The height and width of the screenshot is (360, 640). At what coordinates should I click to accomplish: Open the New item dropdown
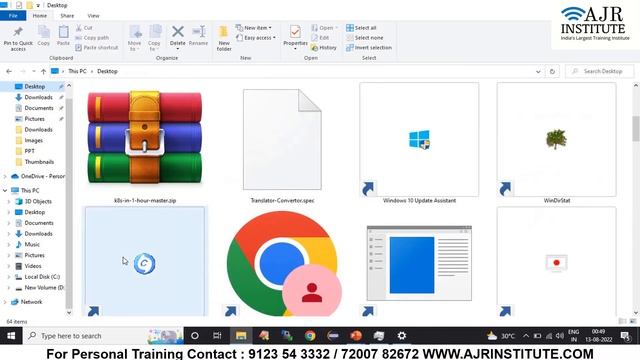(x=253, y=28)
